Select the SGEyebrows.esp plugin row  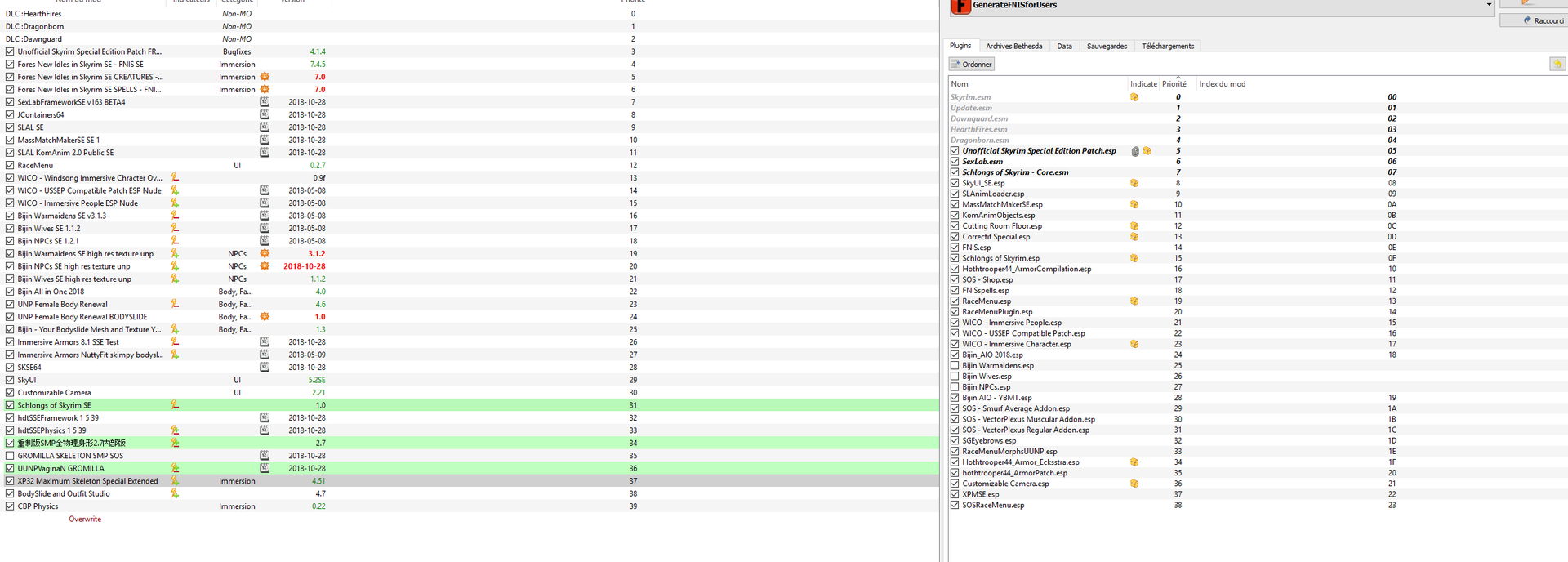coord(1258,440)
